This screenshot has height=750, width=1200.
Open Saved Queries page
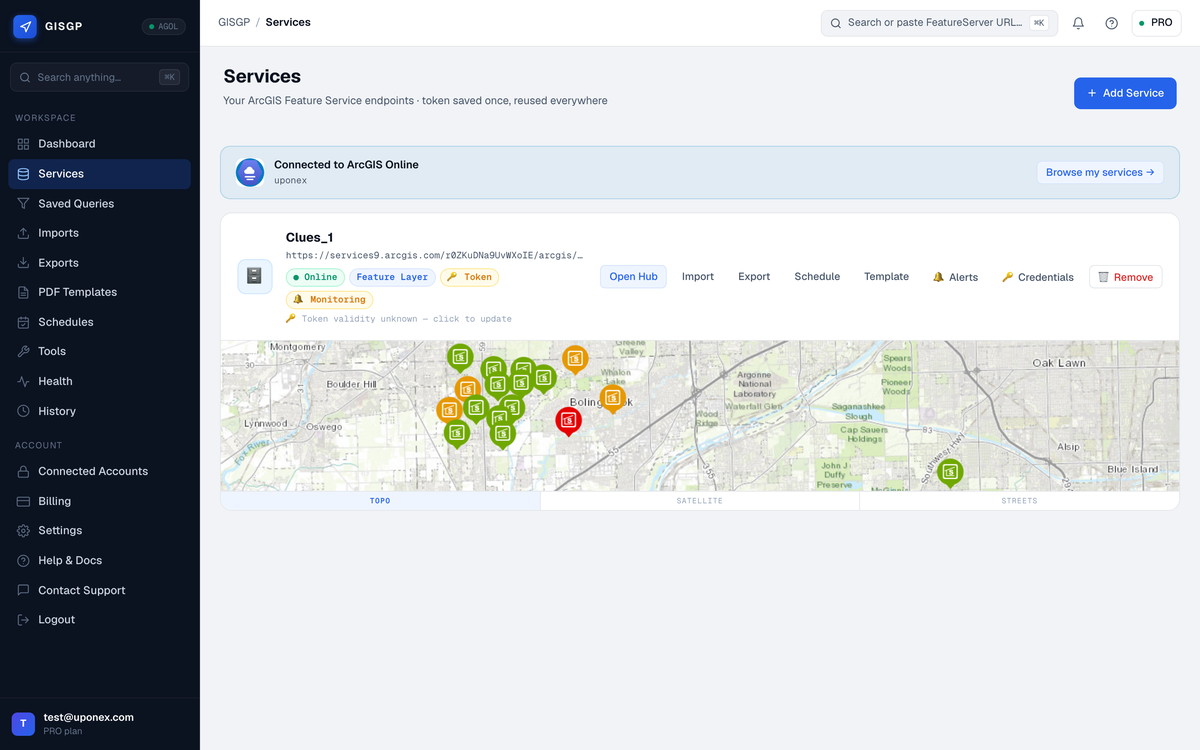pos(99,203)
